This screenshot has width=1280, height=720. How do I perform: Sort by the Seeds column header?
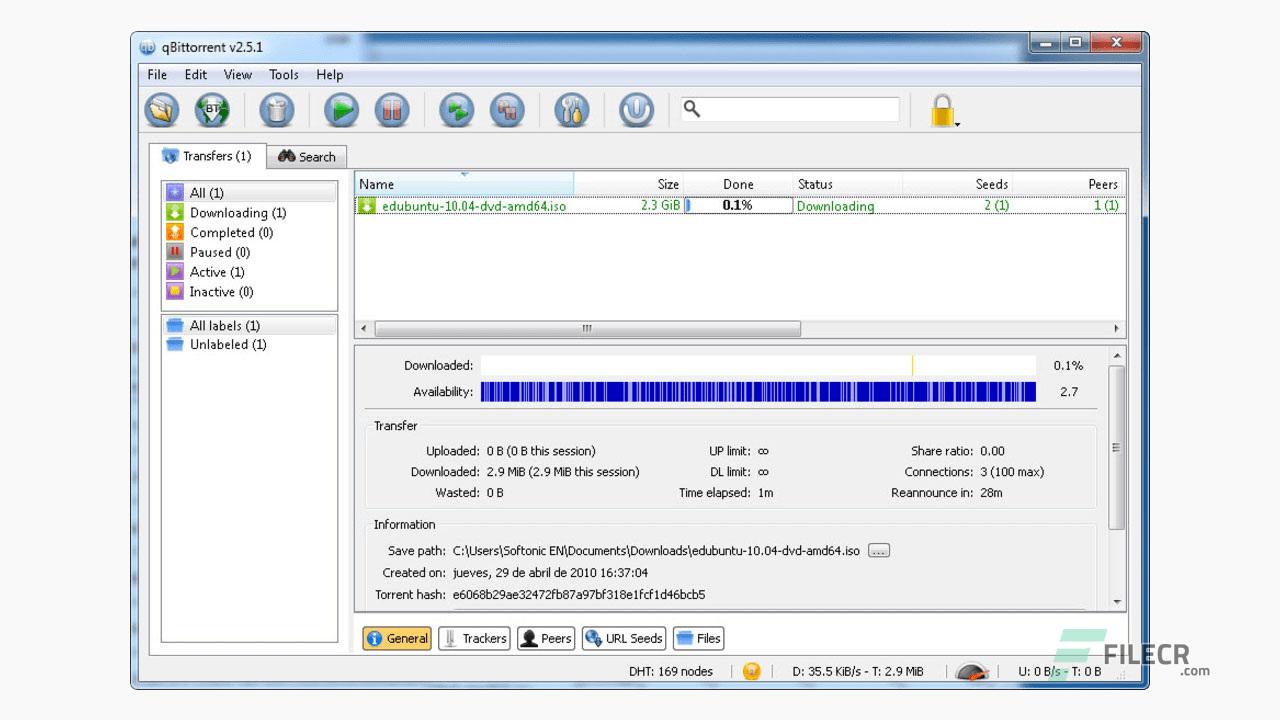click(x=958, y=184)
